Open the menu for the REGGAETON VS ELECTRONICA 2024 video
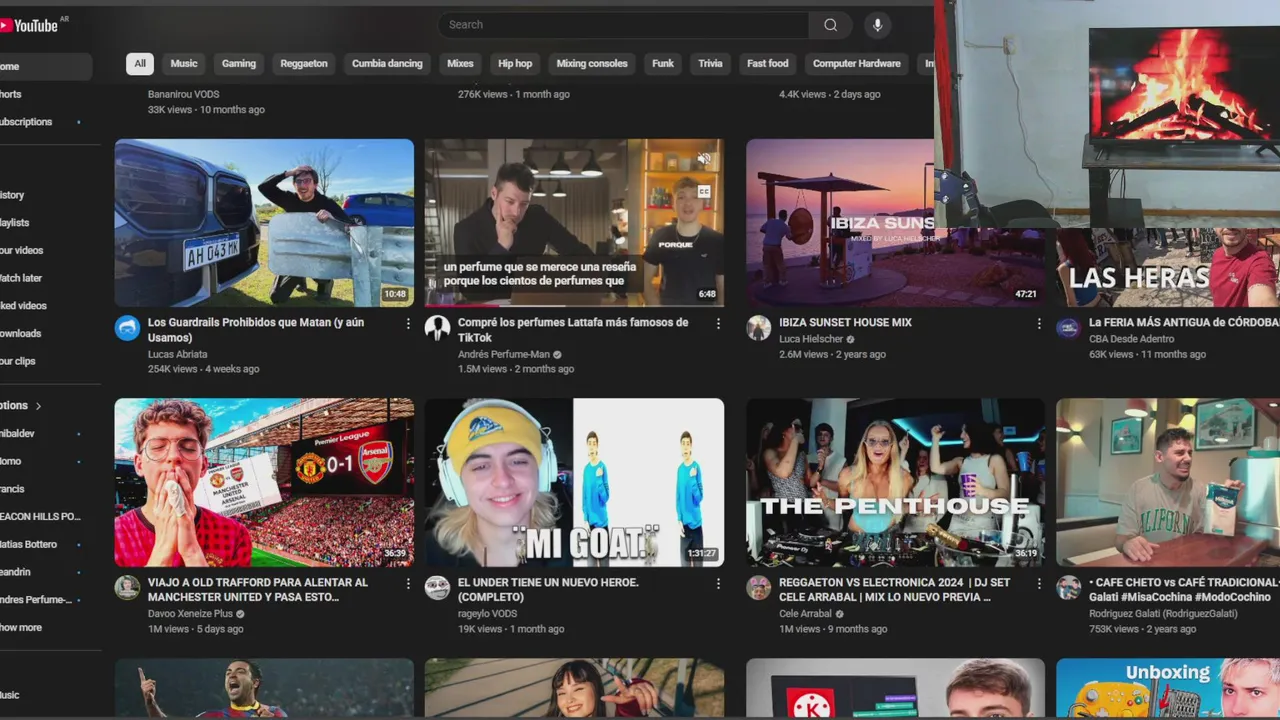The height and width of the screenshot is (720, 1280). coord(1039,584)
